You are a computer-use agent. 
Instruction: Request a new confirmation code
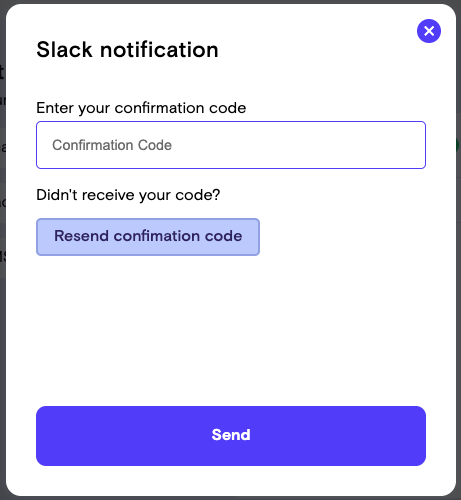coord(148,237)
